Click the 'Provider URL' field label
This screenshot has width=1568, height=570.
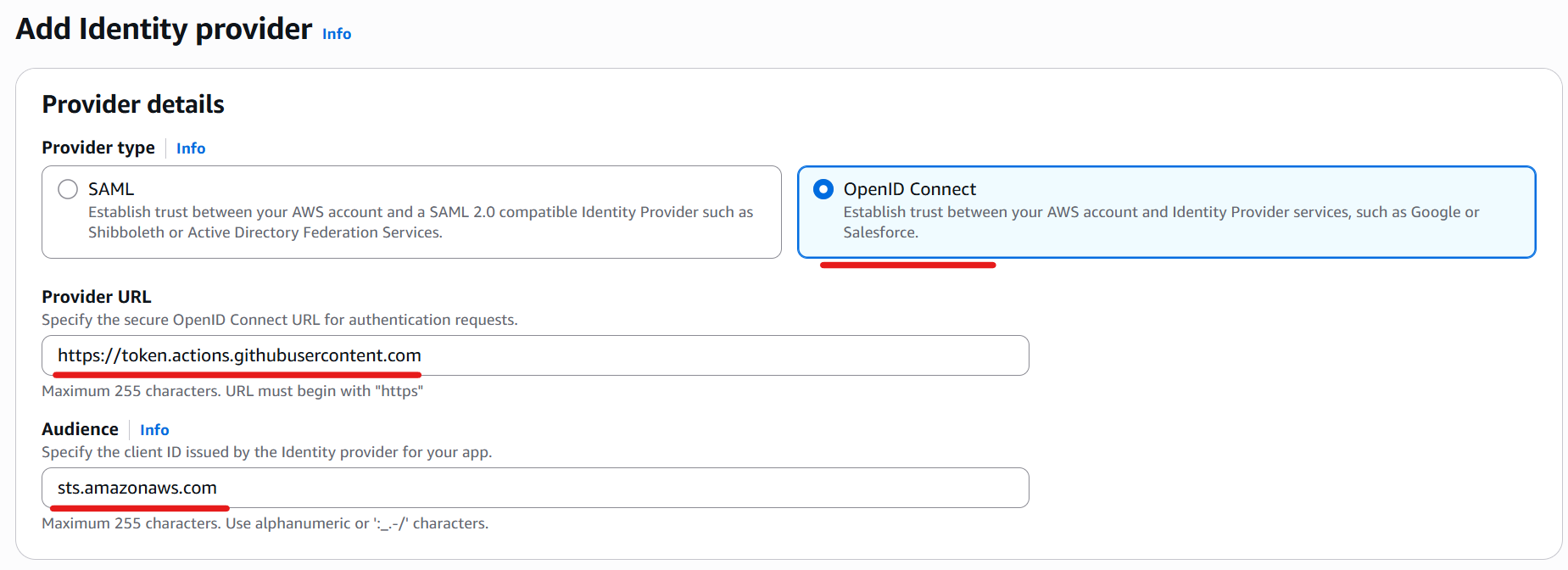(x=97, y=297)
